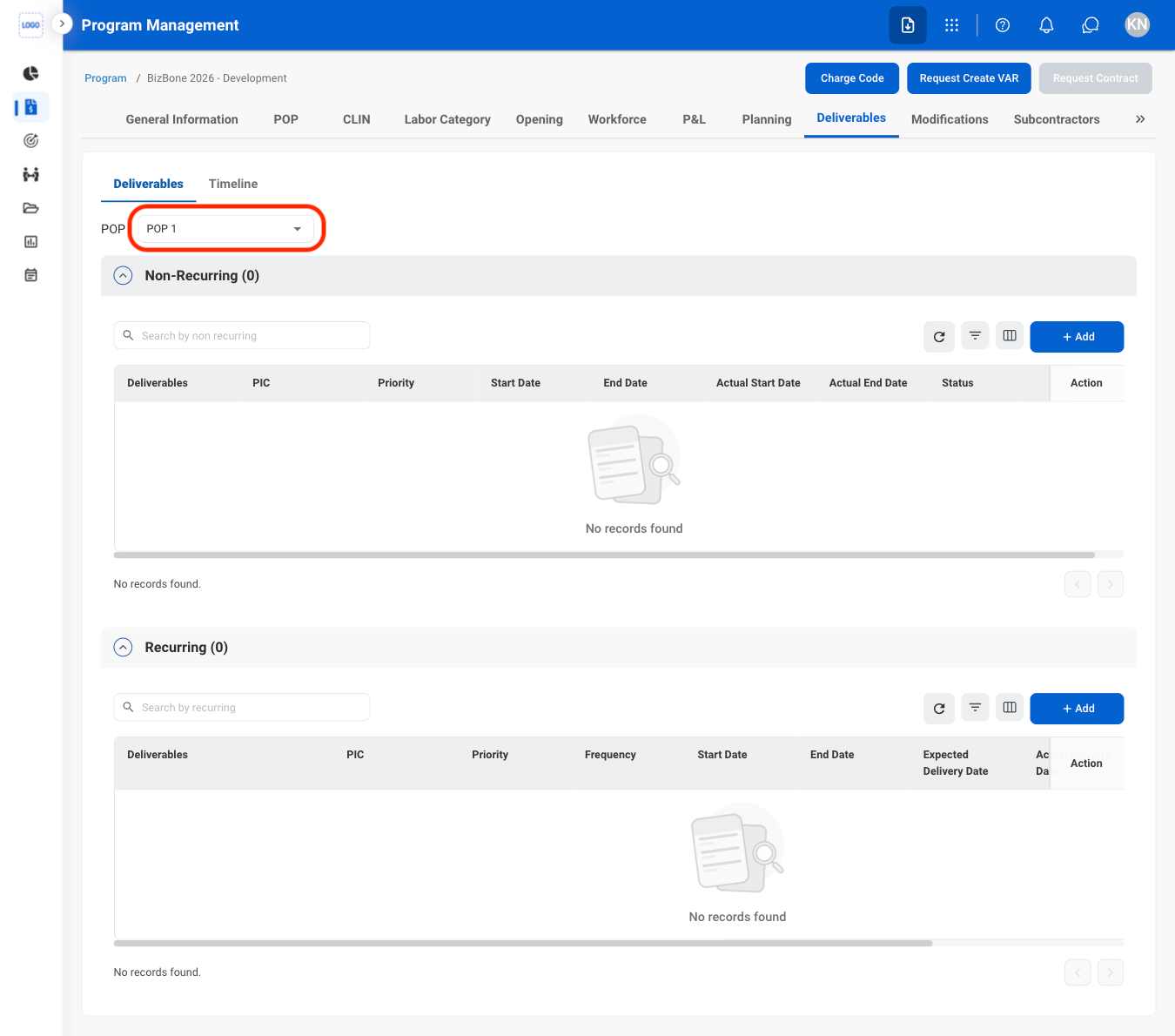This screenshot has height=1036, width=1175.
Task: Open filter for Recurring deliverables
Action: tap(975, 708)
